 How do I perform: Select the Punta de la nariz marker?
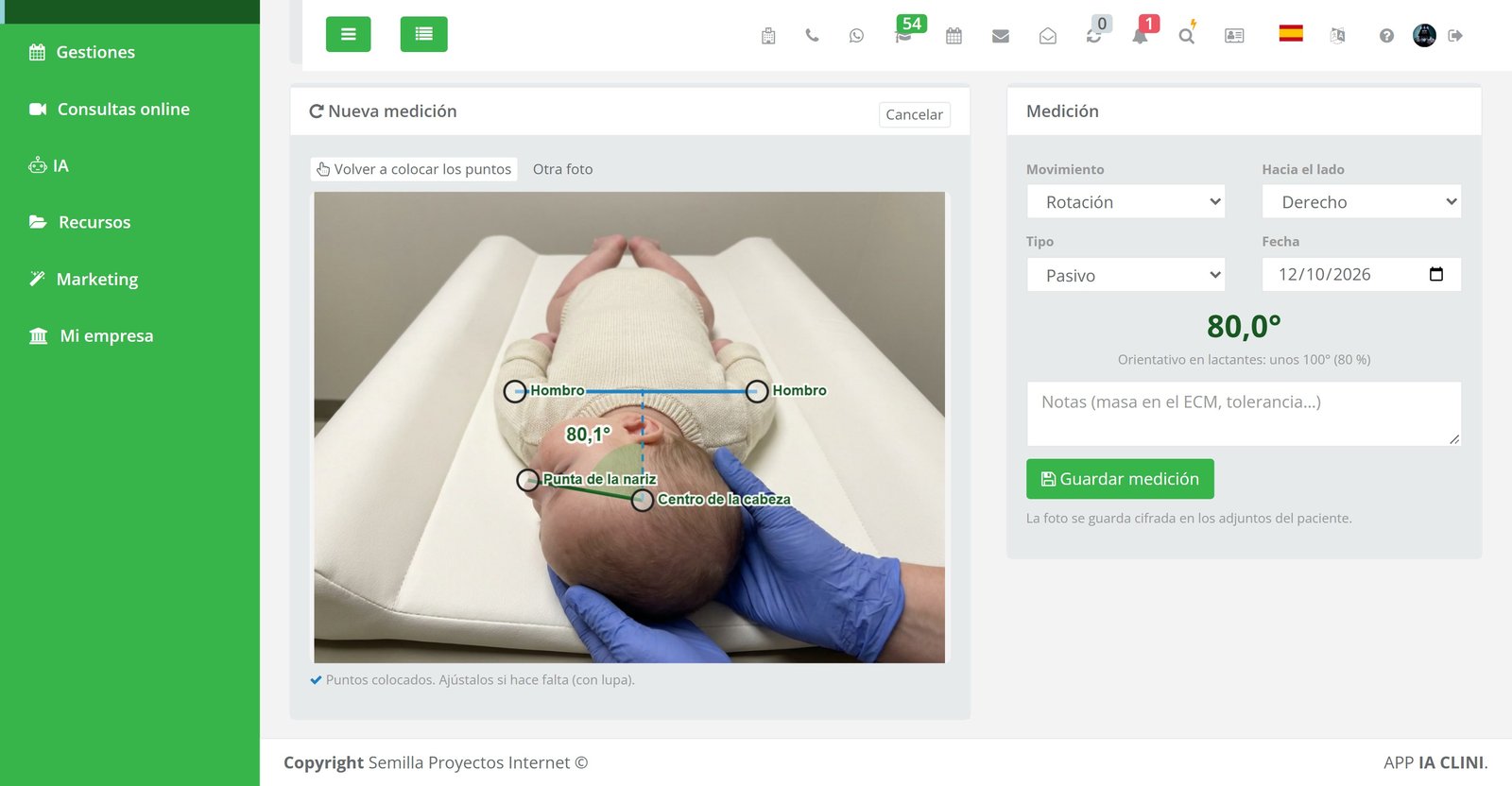click(x=527, y=480)
